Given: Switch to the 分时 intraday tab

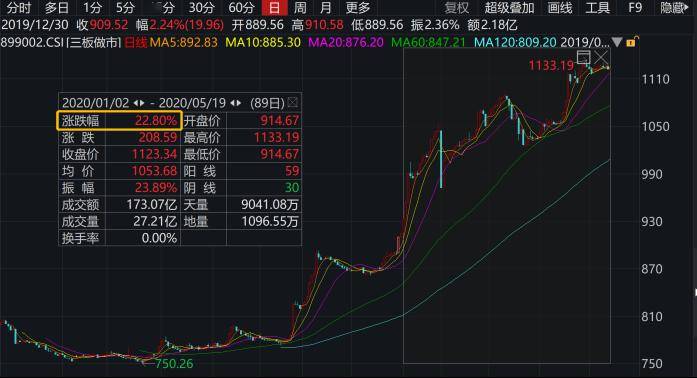Looking at the screenshot, I should (19, 8).
